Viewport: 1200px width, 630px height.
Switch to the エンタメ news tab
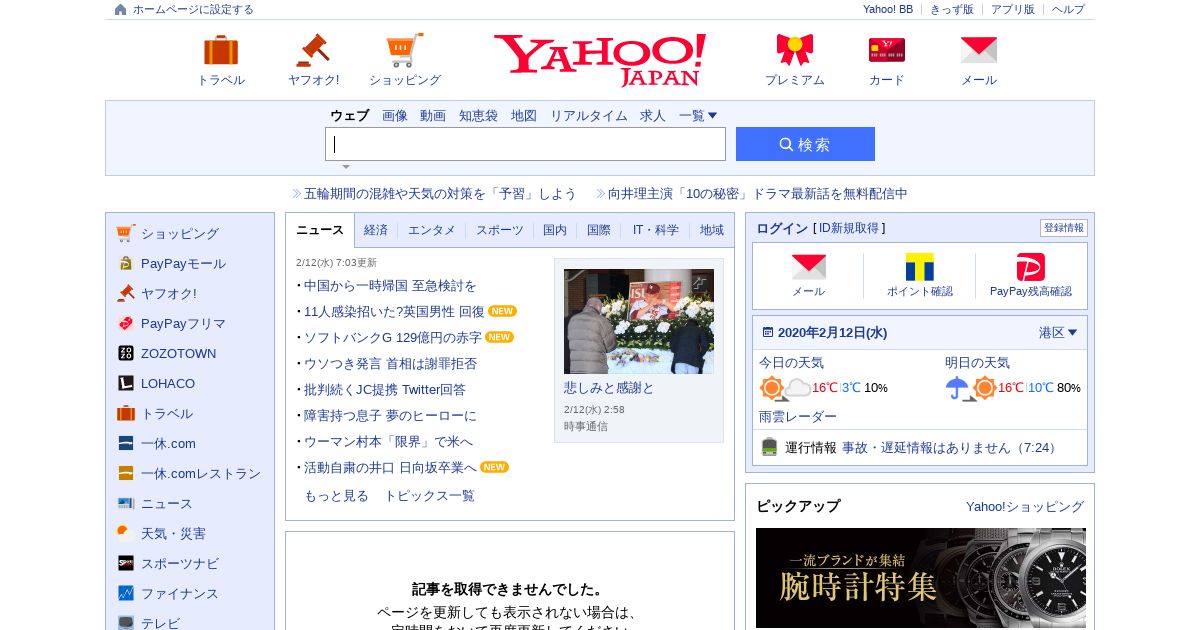click(x=432, y=230)
